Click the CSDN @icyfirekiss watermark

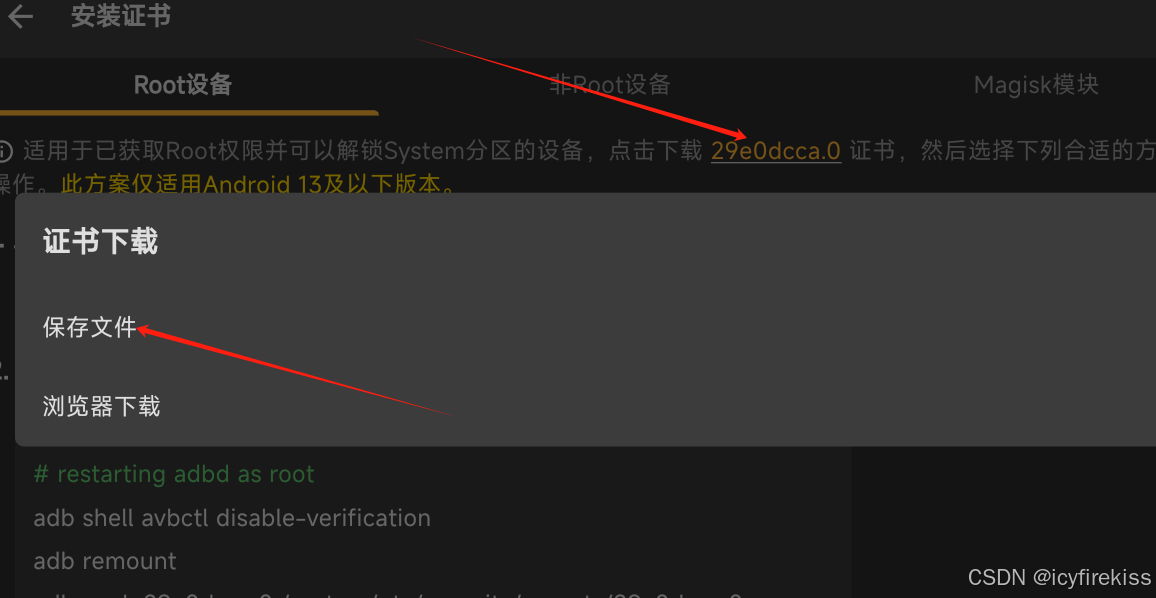pos(1059,577)
